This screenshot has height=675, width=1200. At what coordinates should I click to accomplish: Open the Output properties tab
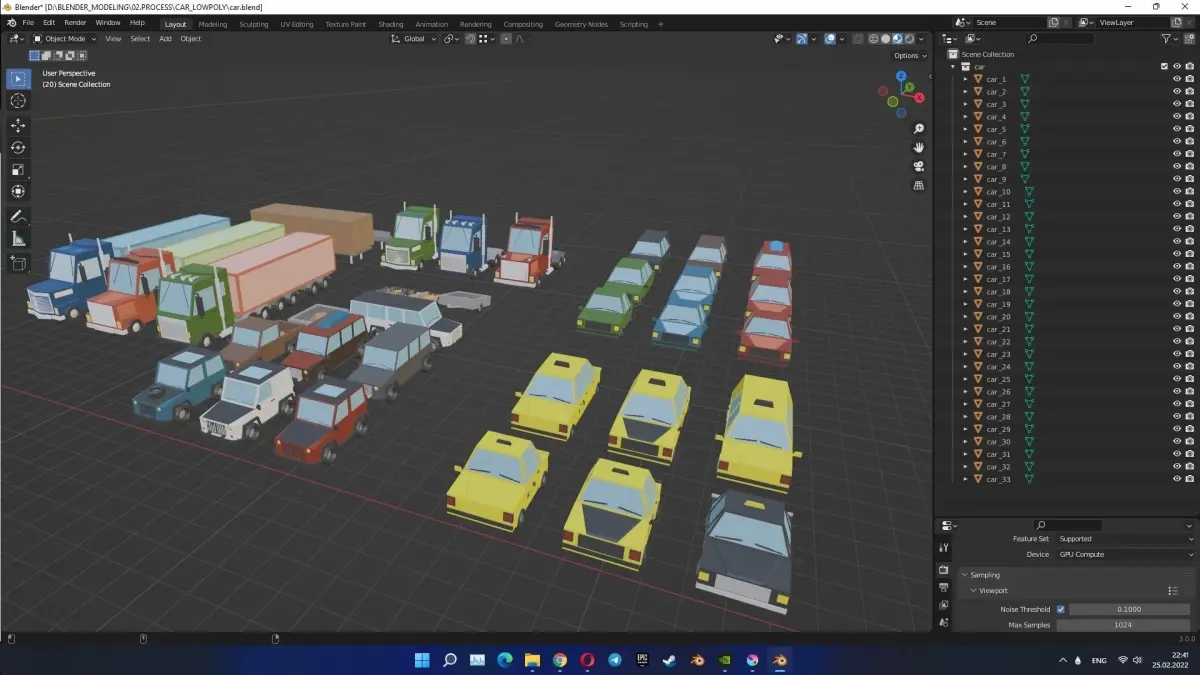point(944,587)
